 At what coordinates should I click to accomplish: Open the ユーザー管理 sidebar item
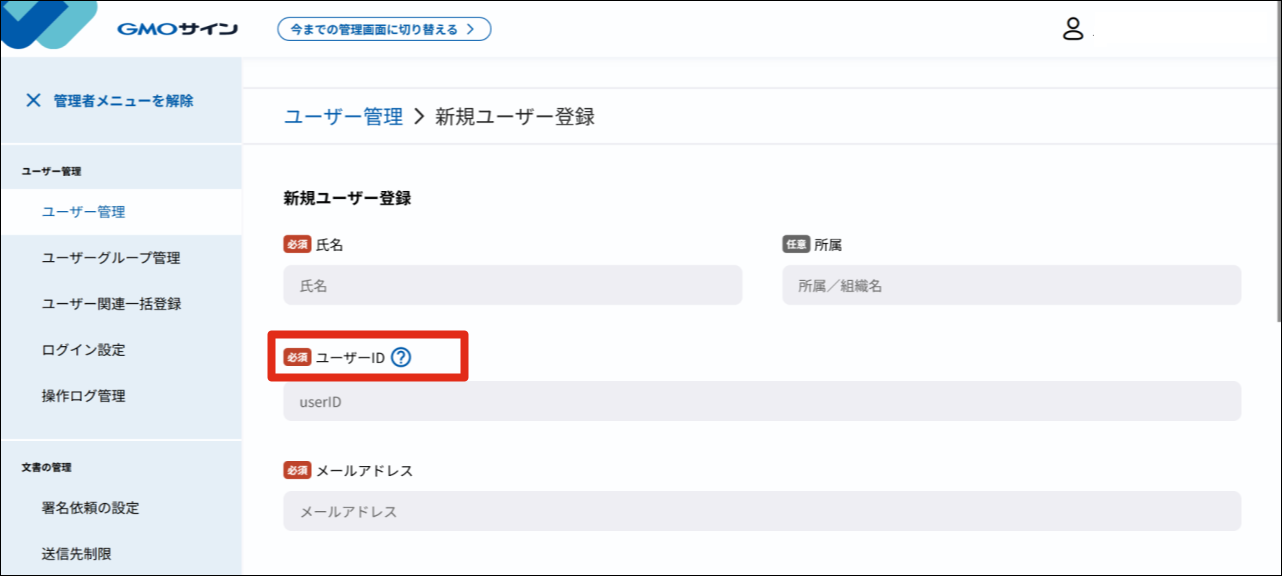click(83, 212)
